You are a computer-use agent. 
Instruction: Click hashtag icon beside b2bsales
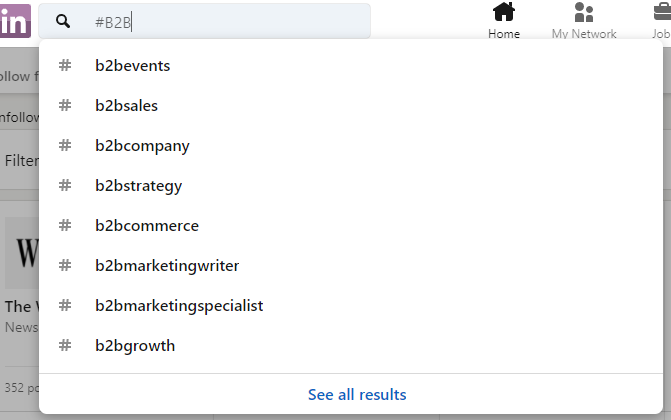point(66,106)
